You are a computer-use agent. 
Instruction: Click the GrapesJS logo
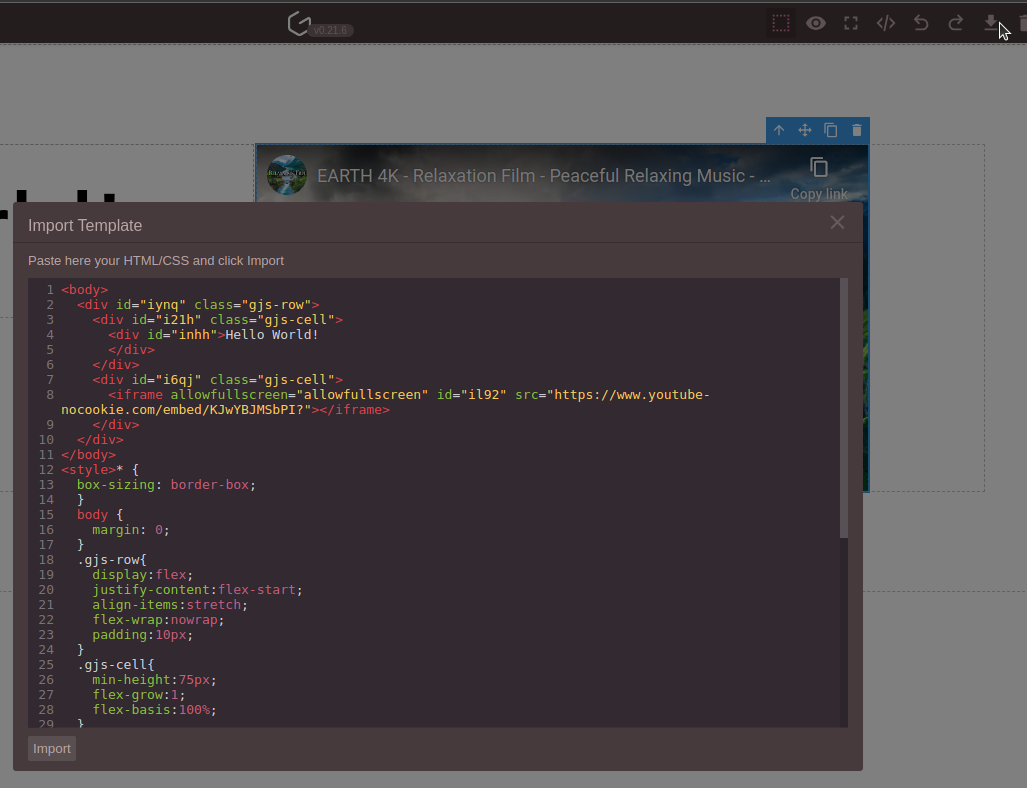299,23
